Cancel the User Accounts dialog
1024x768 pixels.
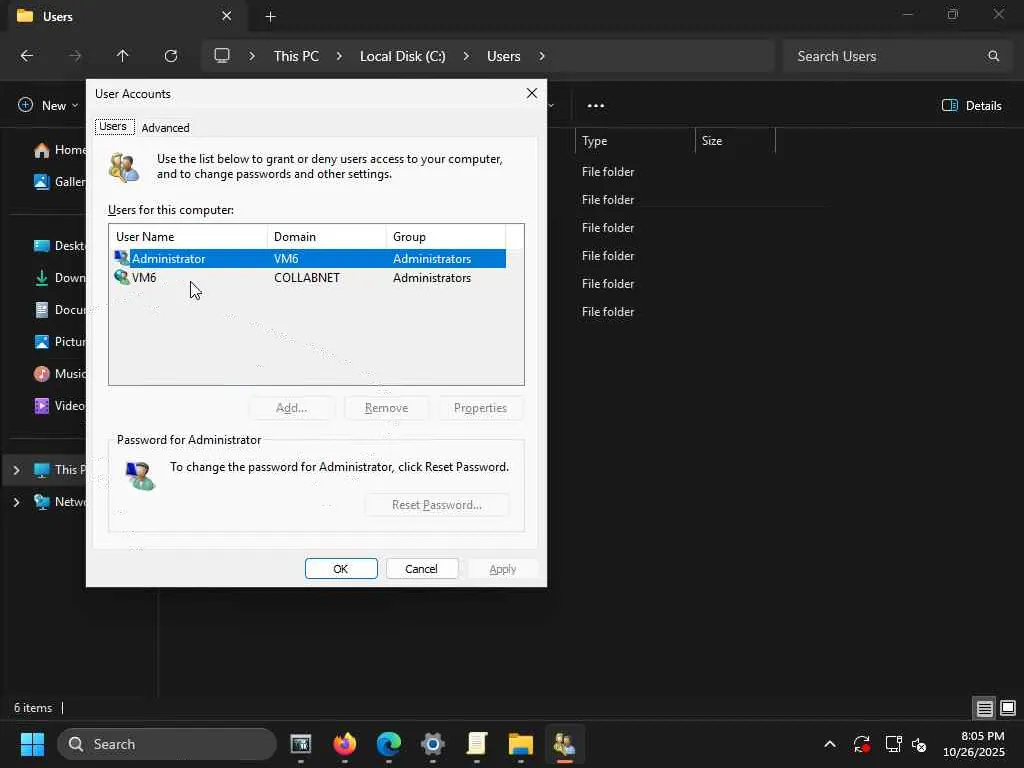[x=421, y=569]
